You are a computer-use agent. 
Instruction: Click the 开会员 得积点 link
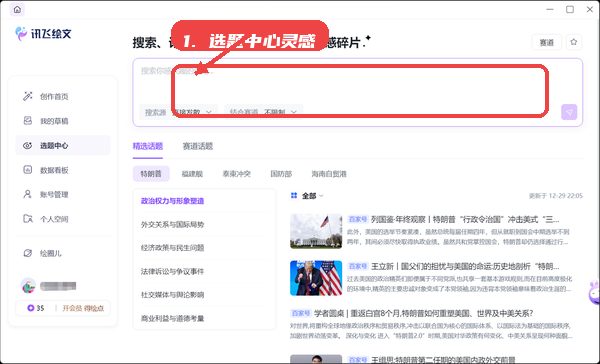click(83, 308)
